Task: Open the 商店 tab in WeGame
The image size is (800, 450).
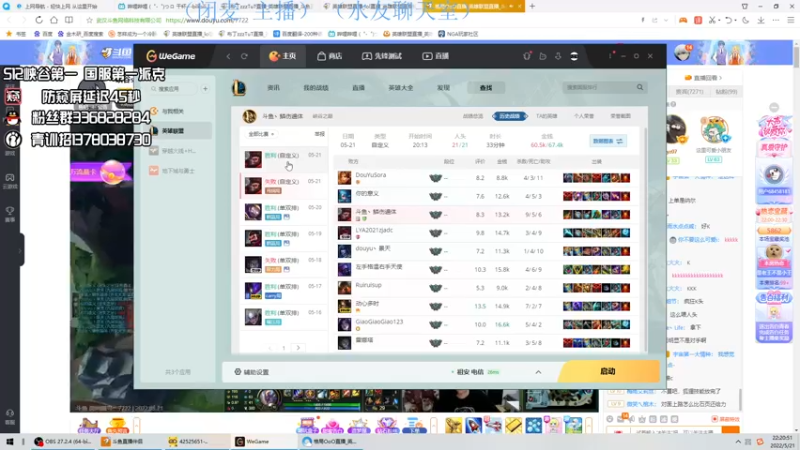Action: pos(330,56)
